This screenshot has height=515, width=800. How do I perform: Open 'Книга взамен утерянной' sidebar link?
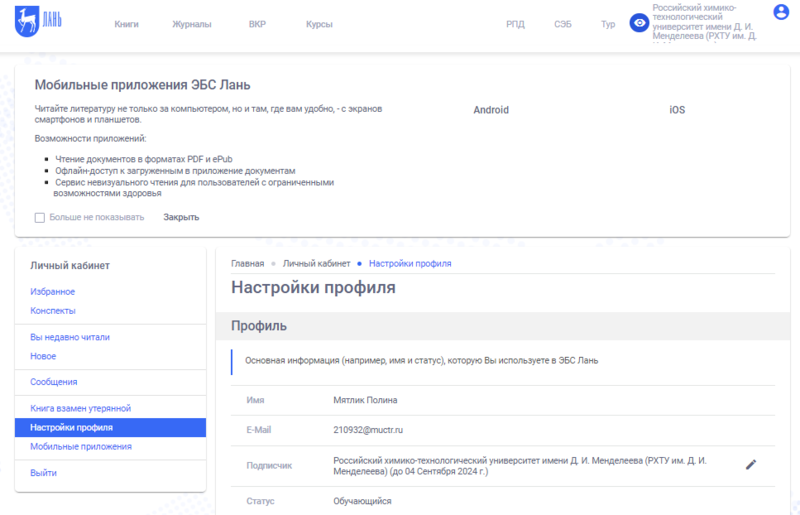click(81, 408)
